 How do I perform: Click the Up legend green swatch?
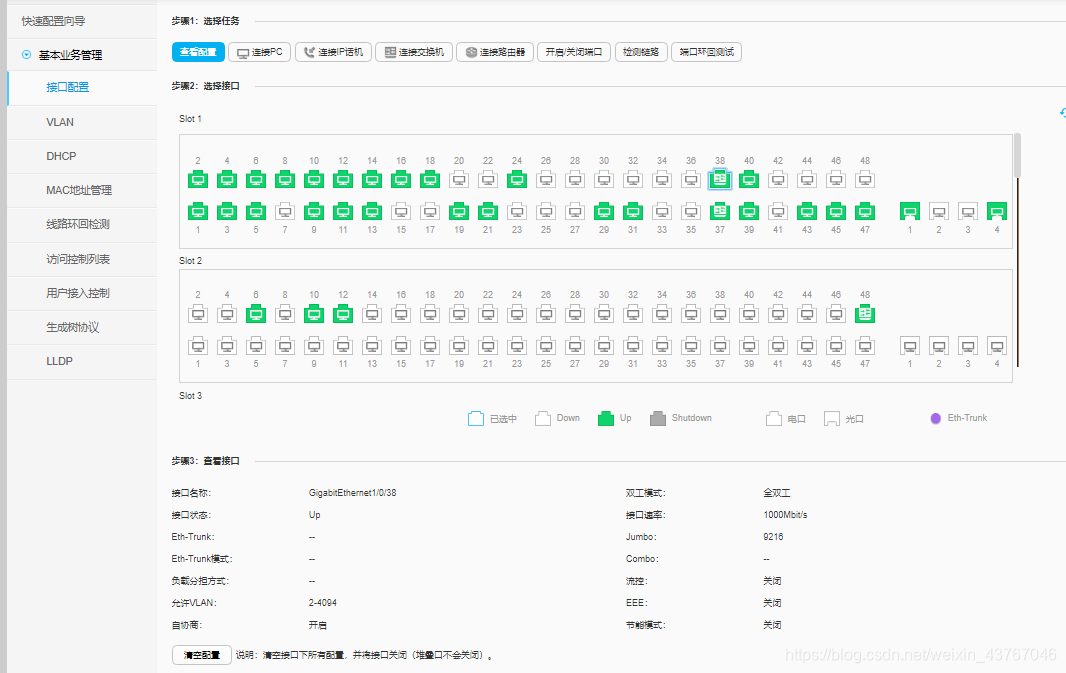point(606,418)
